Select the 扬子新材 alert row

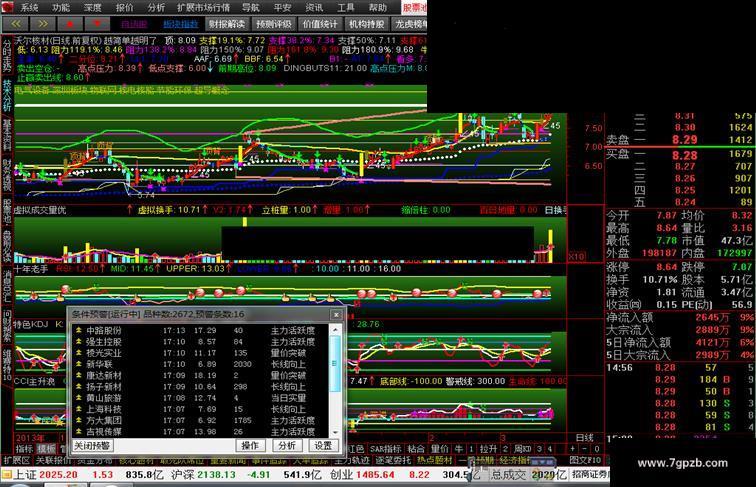(x=201, y=387)
